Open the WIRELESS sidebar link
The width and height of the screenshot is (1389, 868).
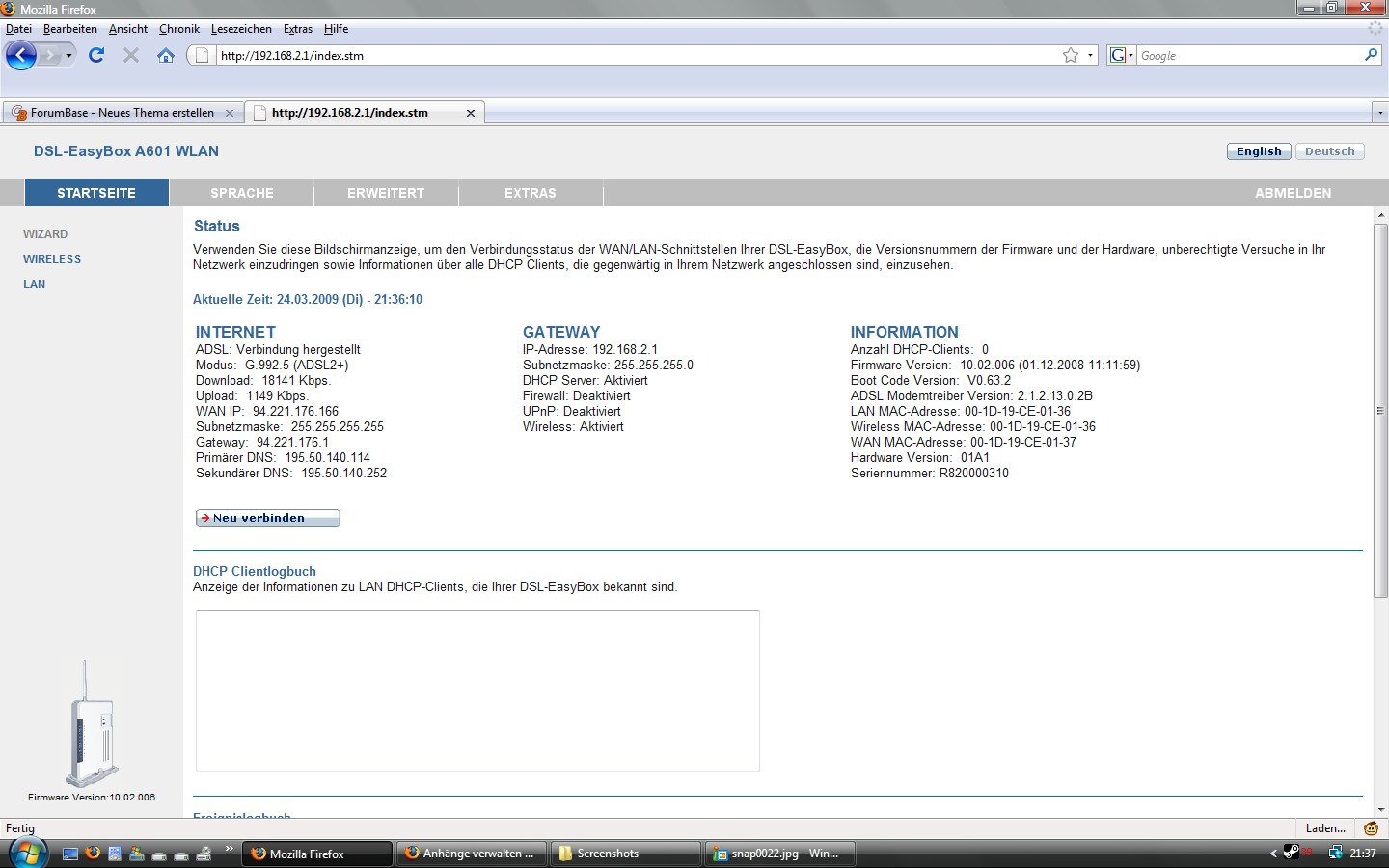tap(52, 259)
